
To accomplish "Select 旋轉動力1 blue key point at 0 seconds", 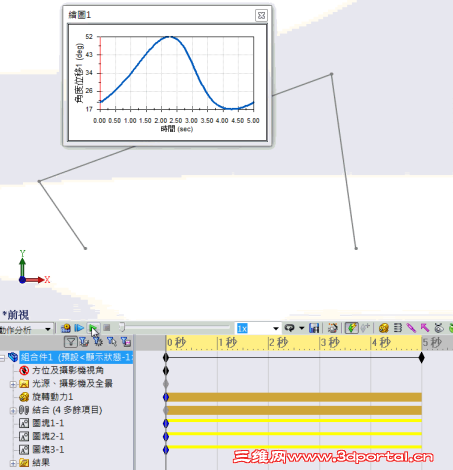I will [166, 397].
